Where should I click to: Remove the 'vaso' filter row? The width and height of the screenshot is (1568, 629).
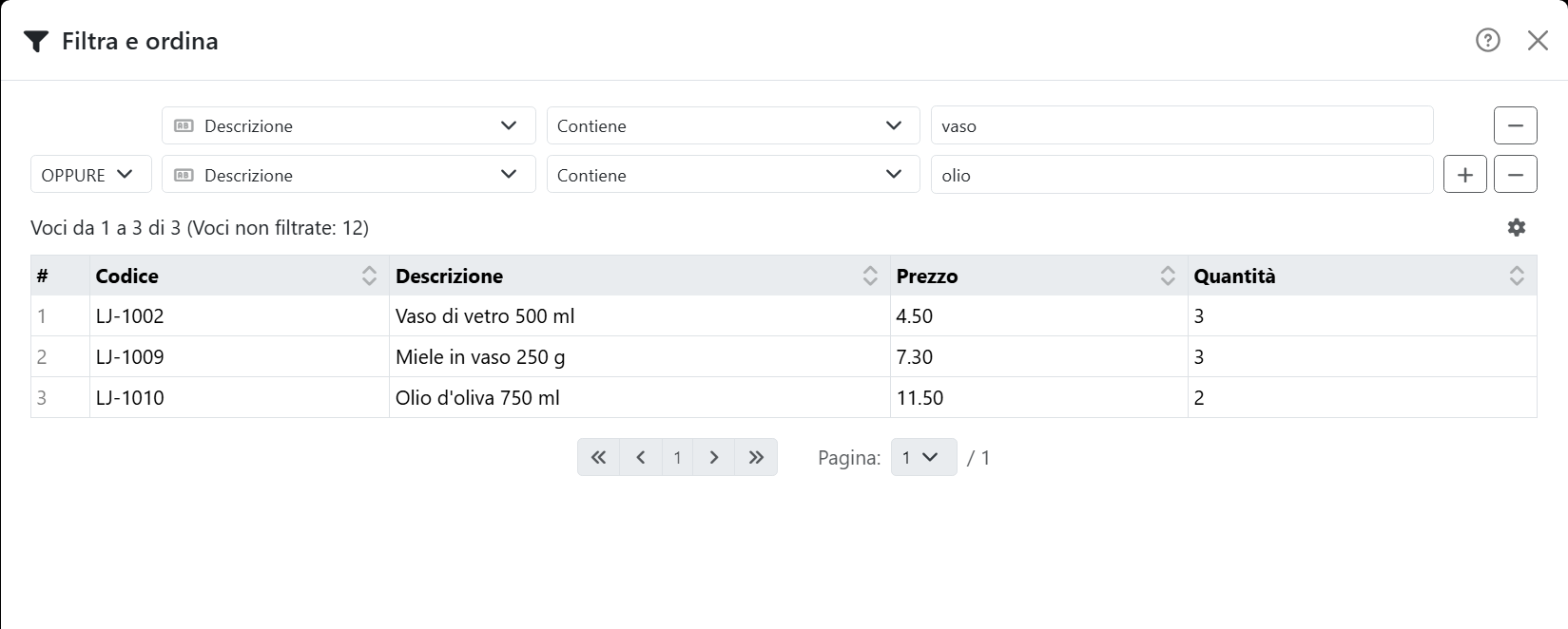click(1516, 125)
